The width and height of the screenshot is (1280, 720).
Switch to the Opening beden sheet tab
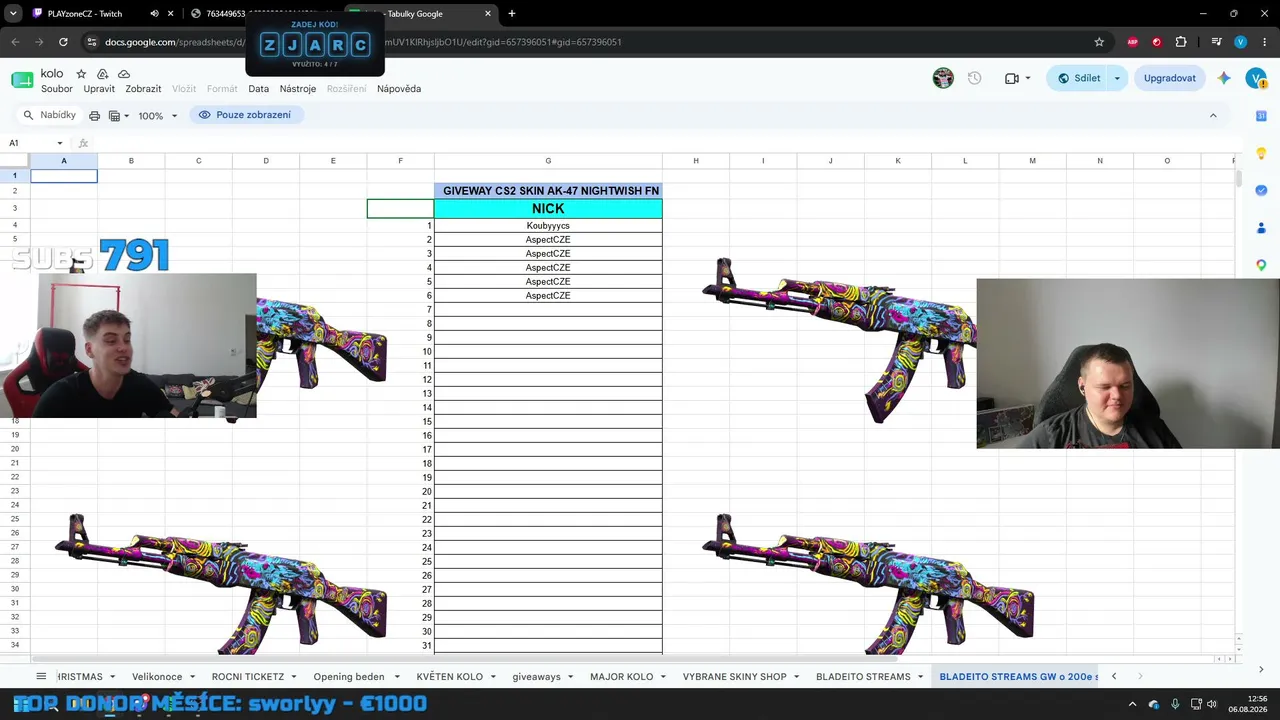coord(349,677)
